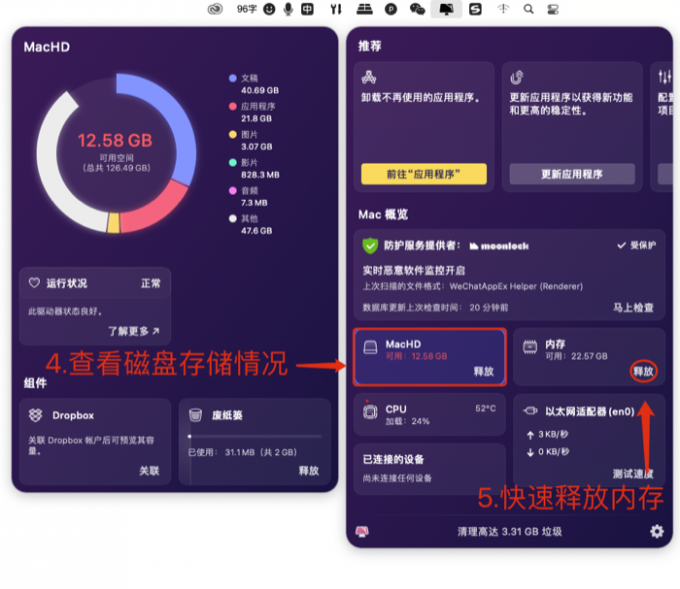680x589 pixels.
Task: Click the MacHD disk drive icon
Action: [x=370, y=347]
